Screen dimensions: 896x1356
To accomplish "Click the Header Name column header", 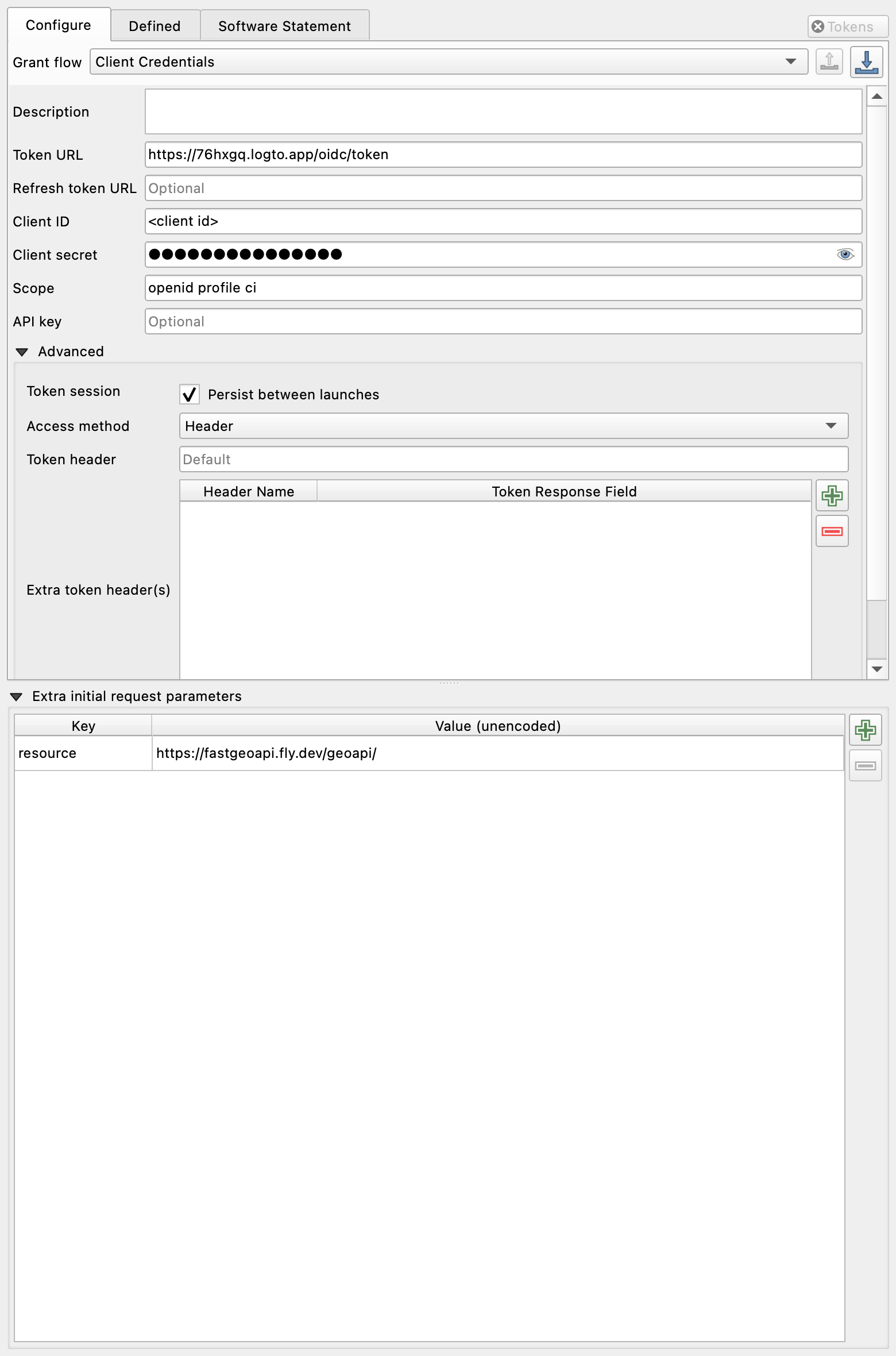I will click(x=249, y=491).
